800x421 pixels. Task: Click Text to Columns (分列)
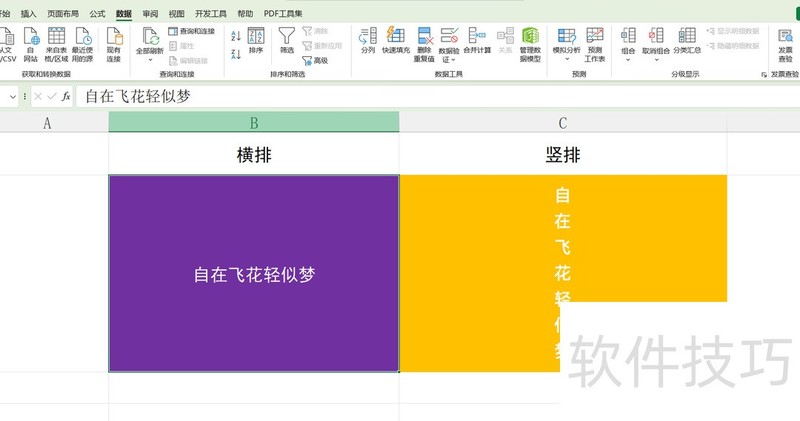(x=368, y=41)
